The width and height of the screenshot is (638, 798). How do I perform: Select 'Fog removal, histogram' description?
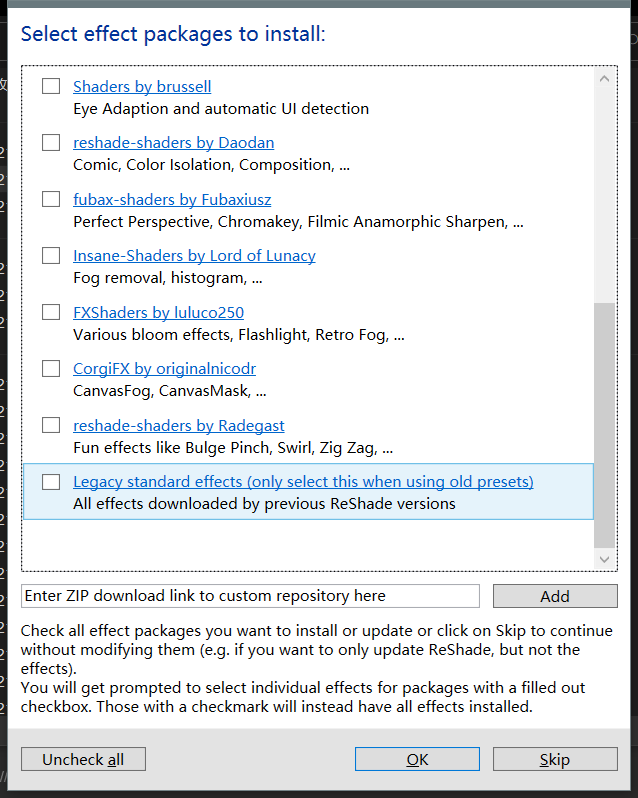(x=167, y=278)
